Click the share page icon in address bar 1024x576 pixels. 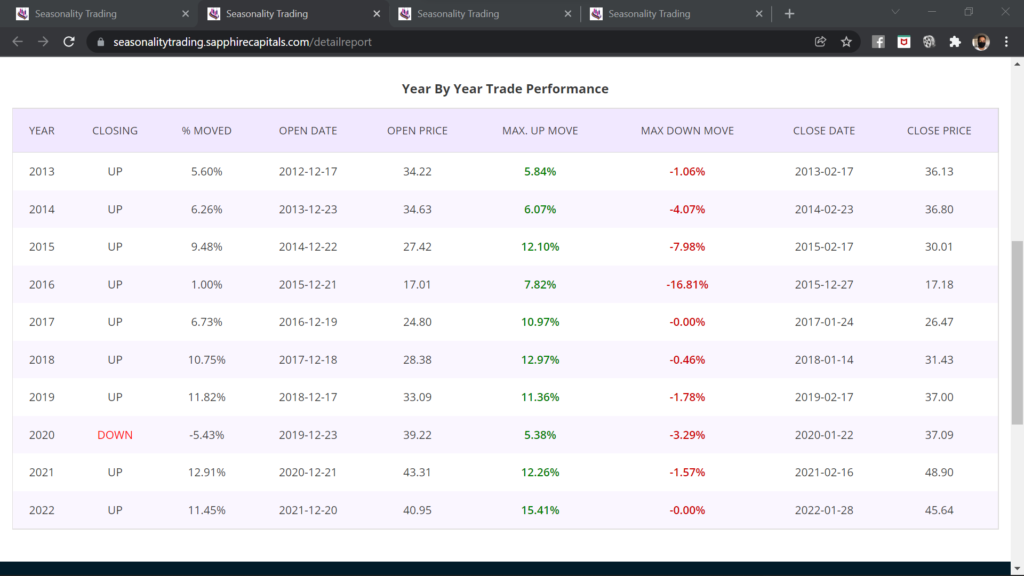pos(820,42)
